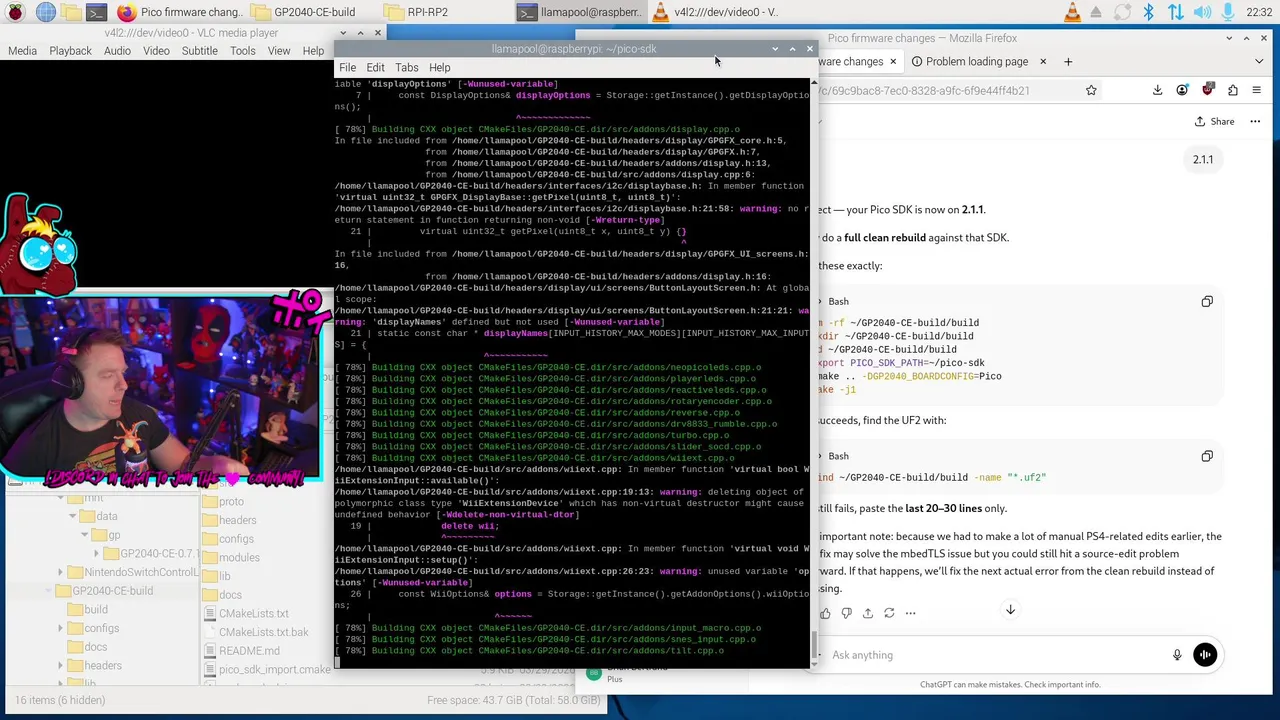The height and width of the screenshot is (720, 1280).
Task: Like the ChatGPT response
Action: pos(825,613)
